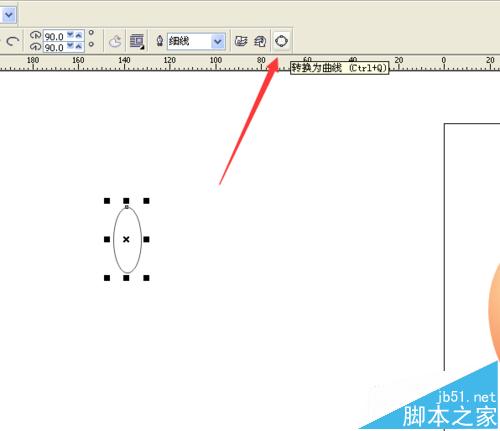This screenshot has height=431, width=500.
Task: Click the starting angle field showing 90.0
Action: click(x=54, y=36)
